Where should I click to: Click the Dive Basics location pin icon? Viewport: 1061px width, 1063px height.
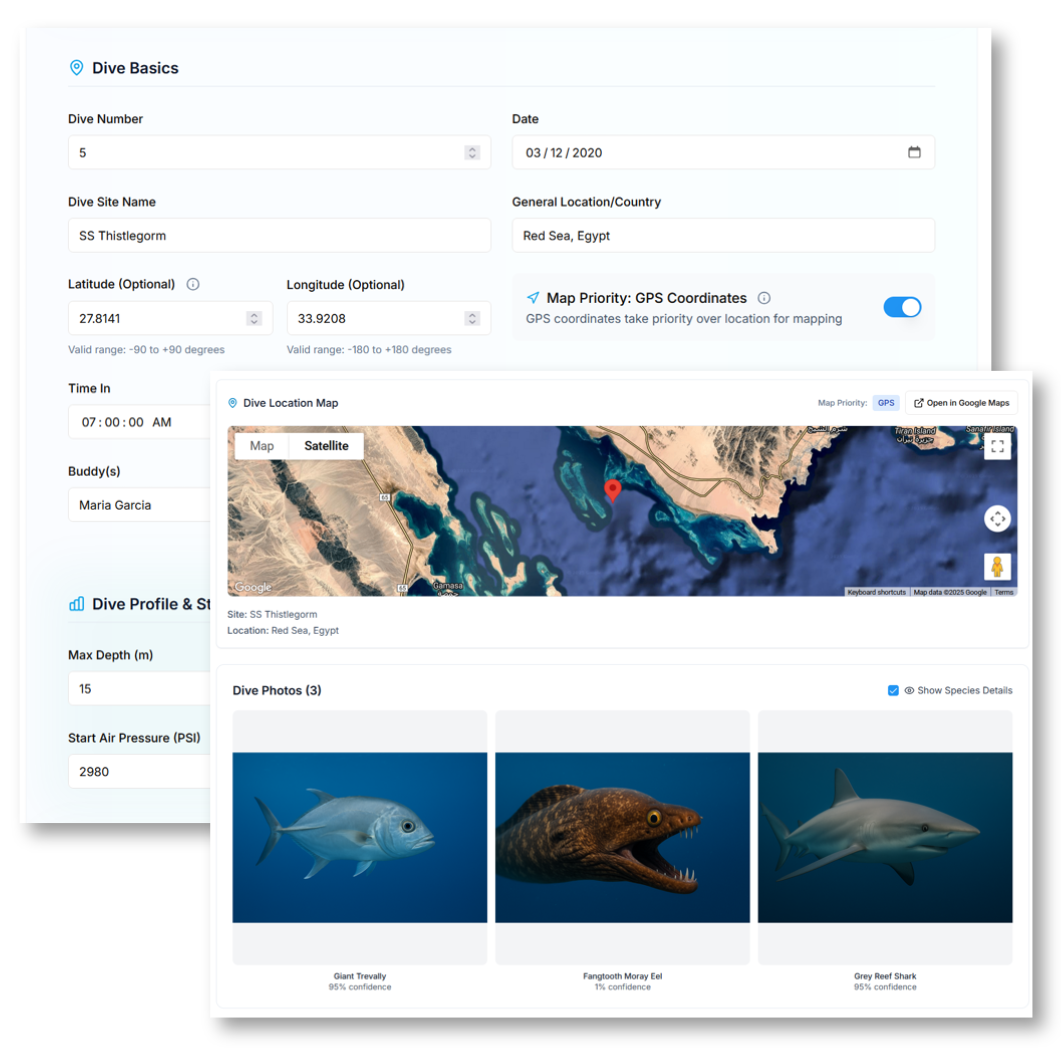pyautogui.click(x=77, y=68)
